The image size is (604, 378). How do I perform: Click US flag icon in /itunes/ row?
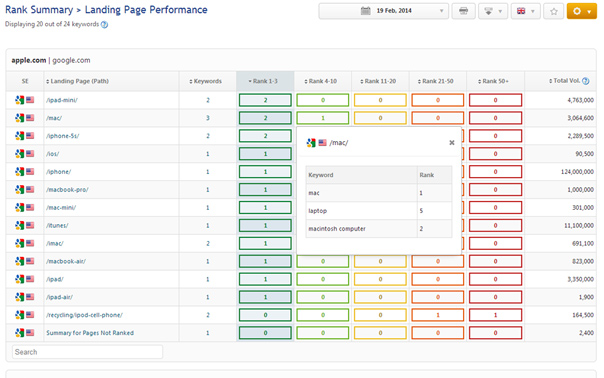pyautogui.click(x=30, y=225)
